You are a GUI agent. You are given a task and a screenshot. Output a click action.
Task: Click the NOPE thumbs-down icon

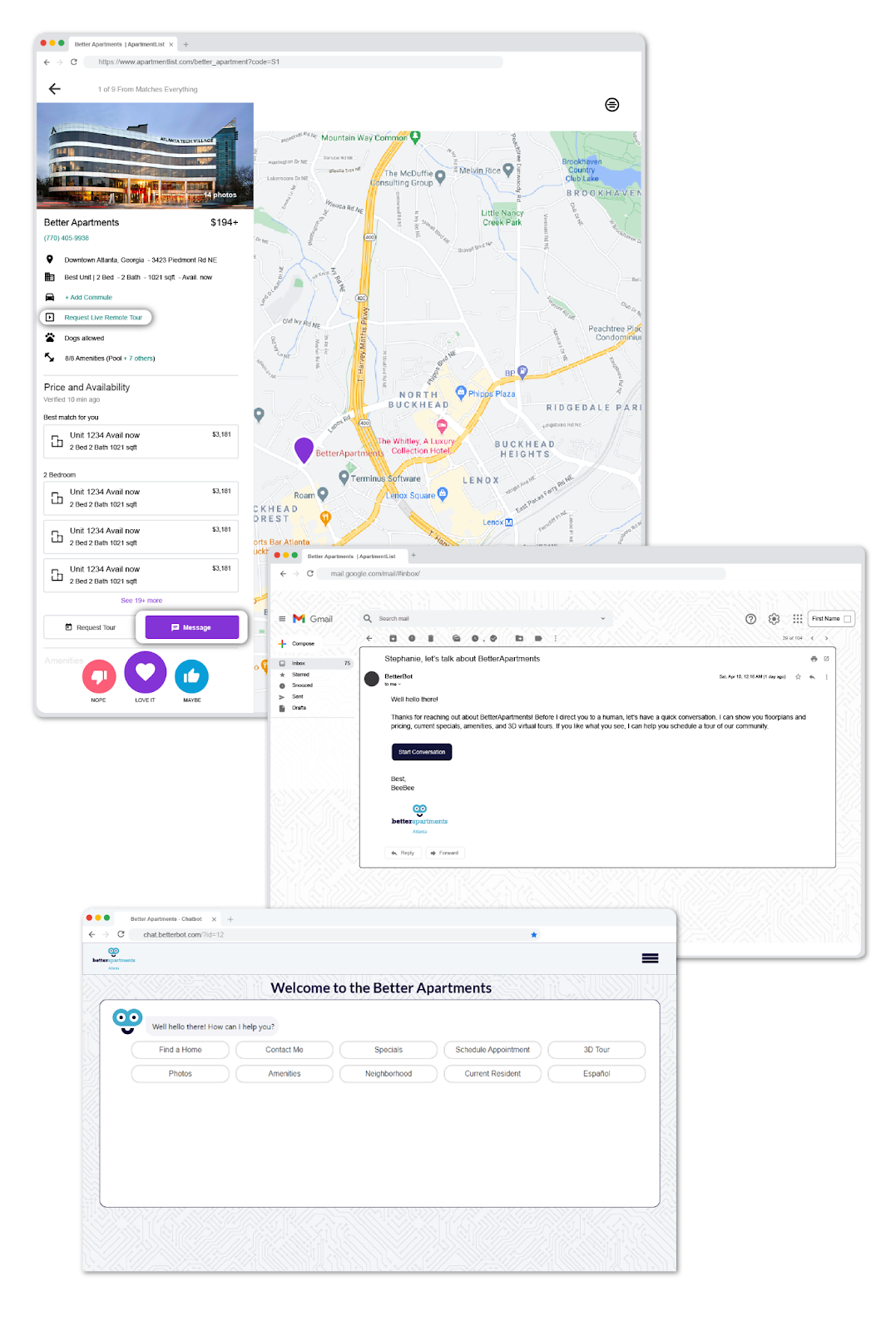pos(99,676)
